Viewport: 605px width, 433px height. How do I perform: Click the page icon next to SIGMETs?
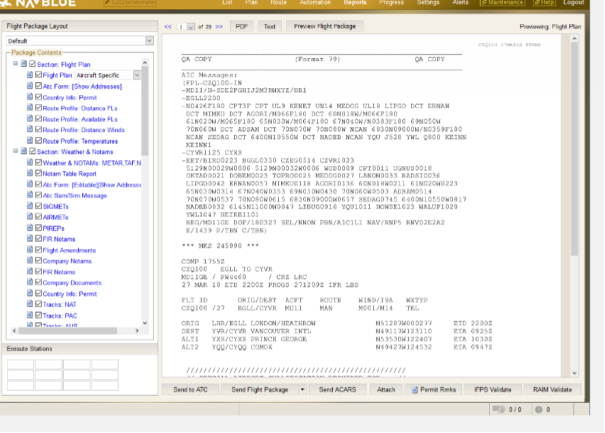(x=30, y=206)
